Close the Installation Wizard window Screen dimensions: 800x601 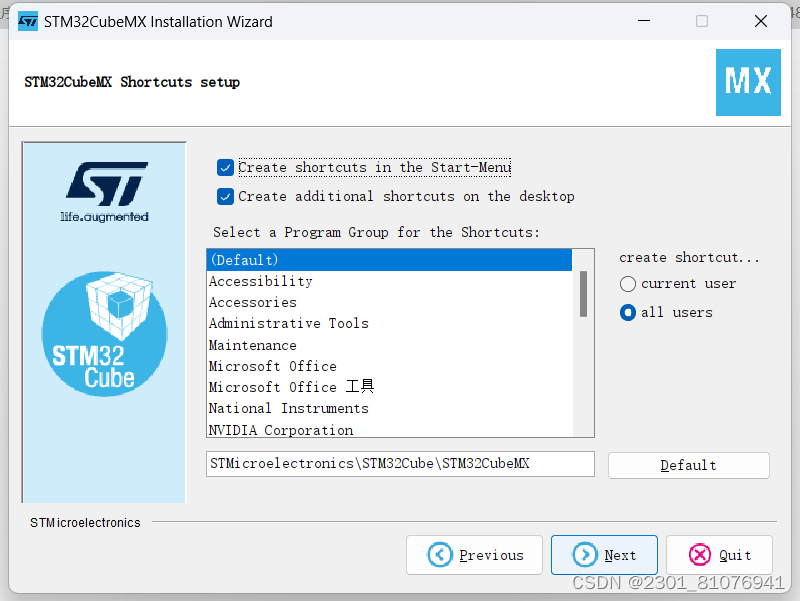pyautogui.click(x=761, y=21)
